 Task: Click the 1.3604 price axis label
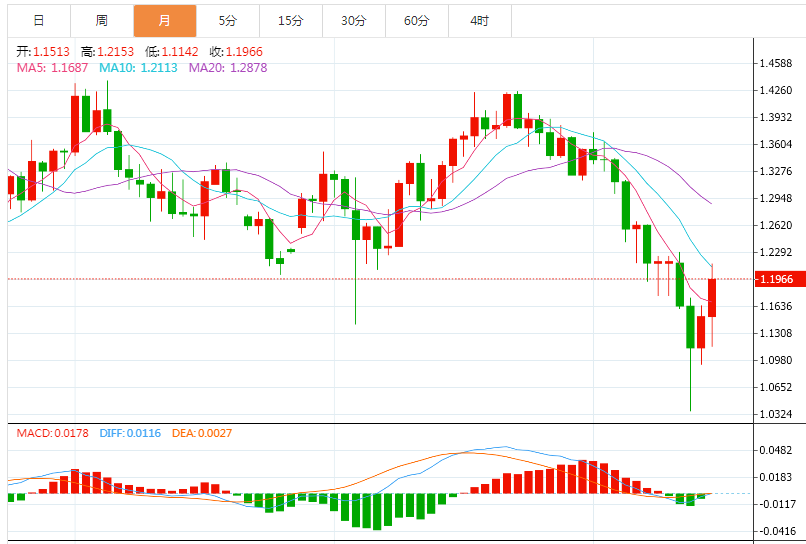776,144
